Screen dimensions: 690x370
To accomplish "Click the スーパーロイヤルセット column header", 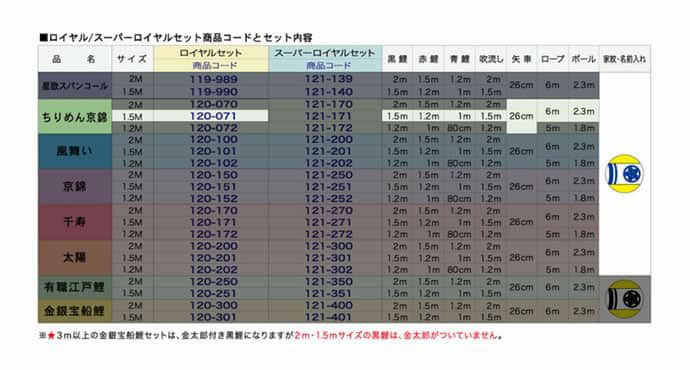I will 325,59.
